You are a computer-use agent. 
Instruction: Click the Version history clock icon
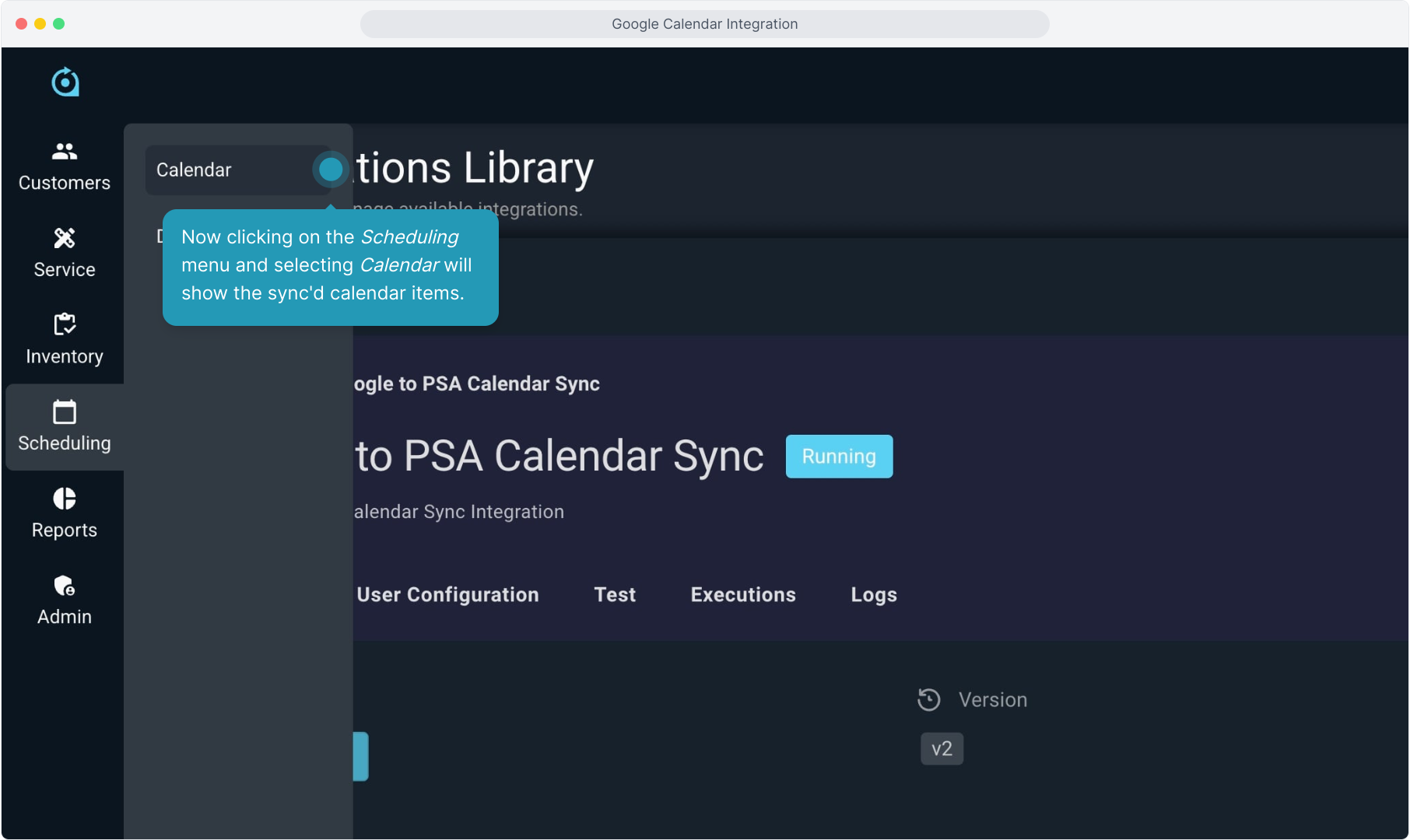click(x=929, y=700)
